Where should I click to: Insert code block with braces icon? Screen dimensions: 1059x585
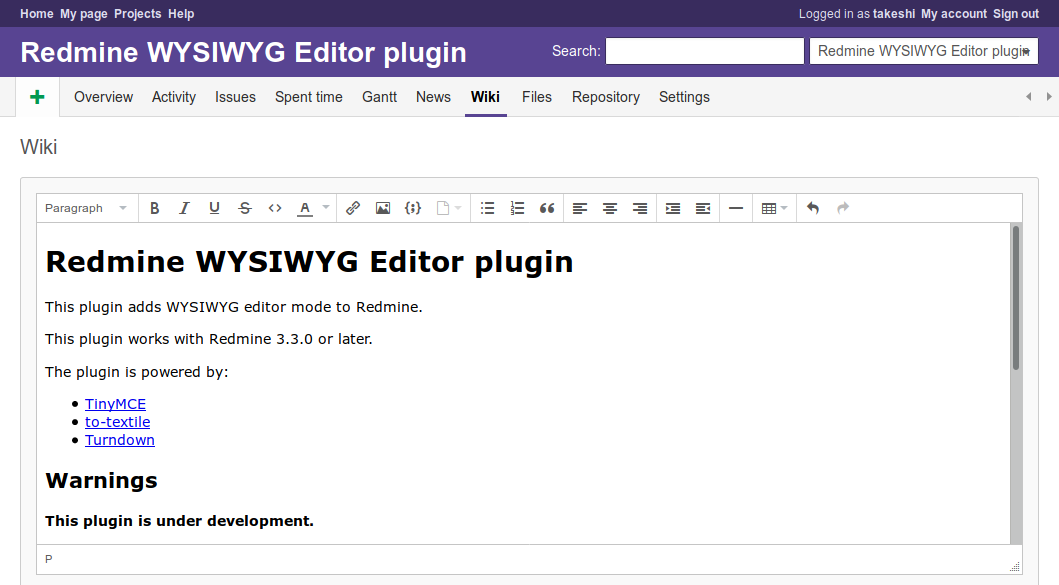coord(413,208)
